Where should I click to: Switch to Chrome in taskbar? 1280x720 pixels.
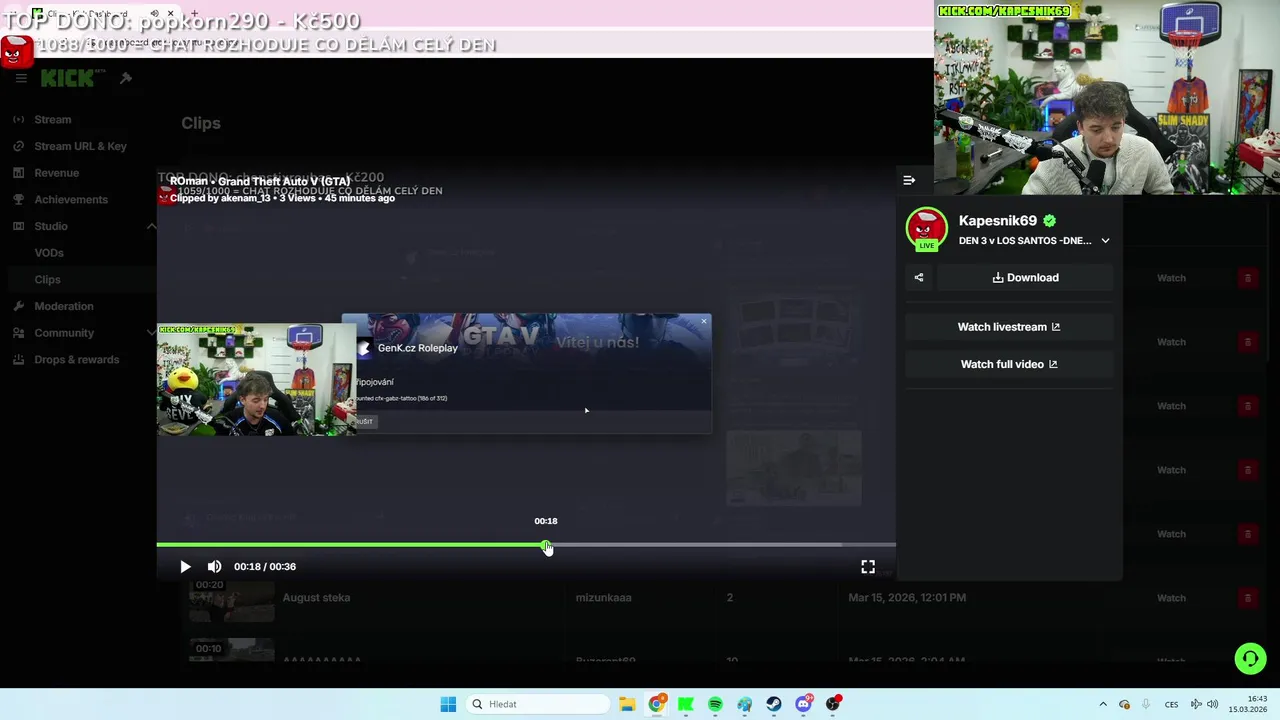[x=656, y=704]
